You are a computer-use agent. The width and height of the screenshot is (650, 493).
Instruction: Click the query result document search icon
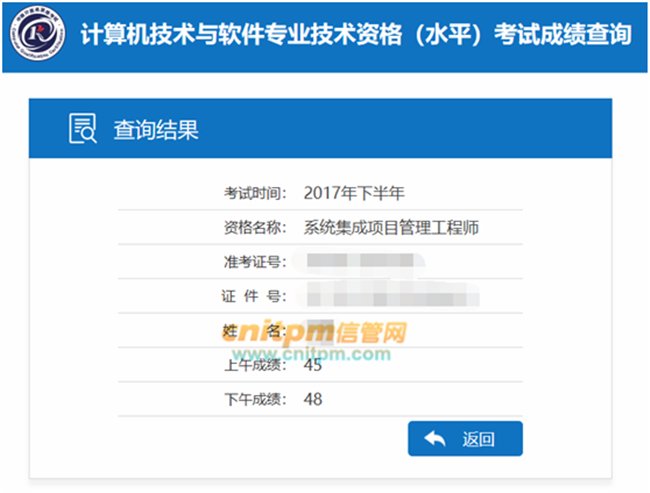[x=81, y=129]
